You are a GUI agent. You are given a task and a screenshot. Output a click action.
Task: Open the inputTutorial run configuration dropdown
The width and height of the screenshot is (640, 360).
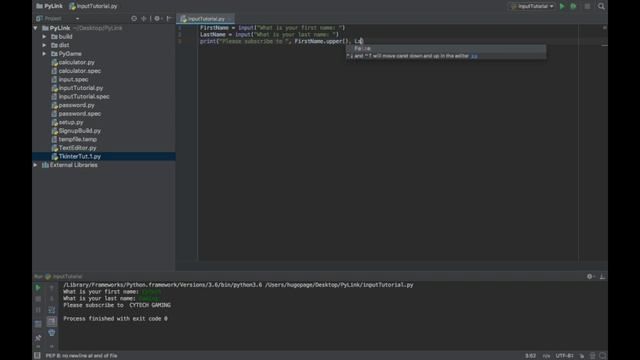tap(533, 6)
